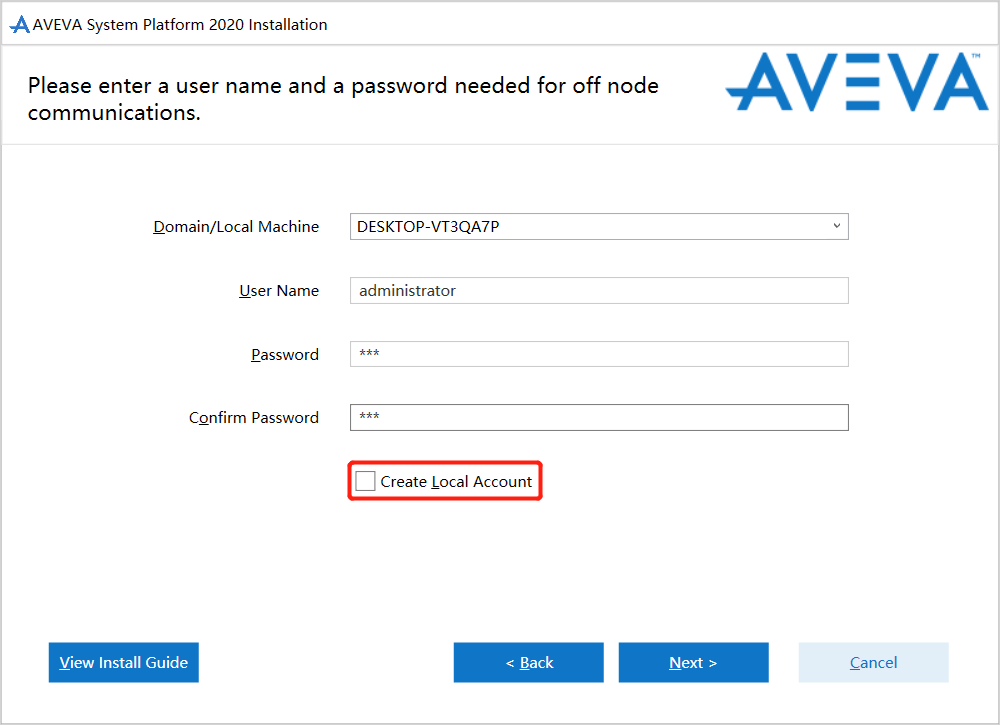1000x725 pixels.
Task: Proceed by pressing the Next button
Action: (693, 662)
